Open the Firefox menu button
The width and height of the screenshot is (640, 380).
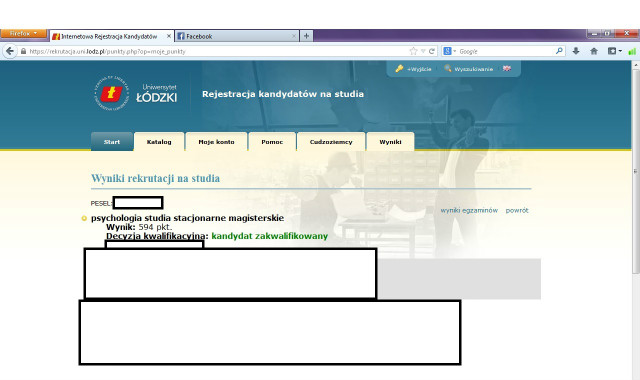24,33
